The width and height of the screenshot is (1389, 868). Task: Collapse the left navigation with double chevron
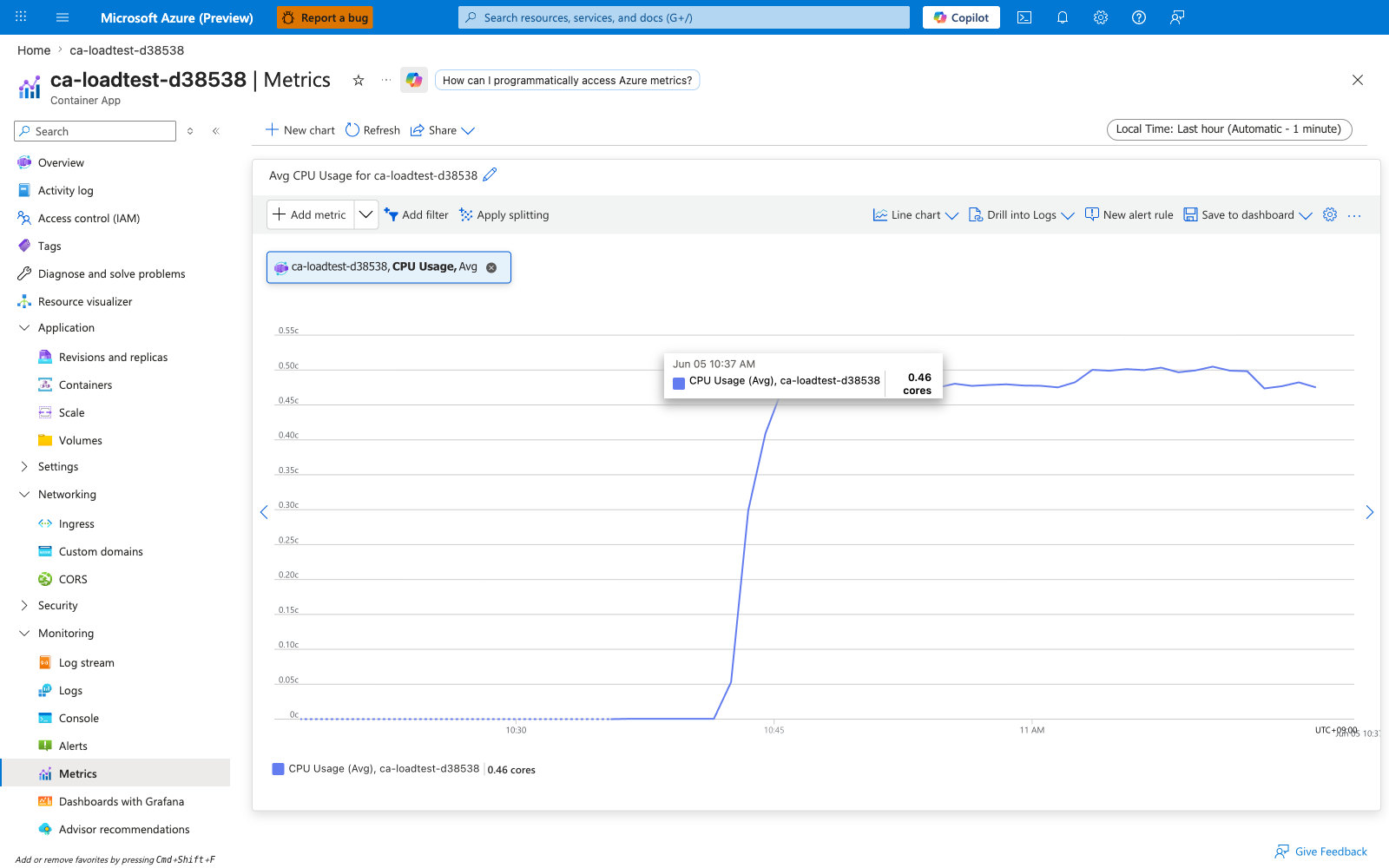[216, 131]
